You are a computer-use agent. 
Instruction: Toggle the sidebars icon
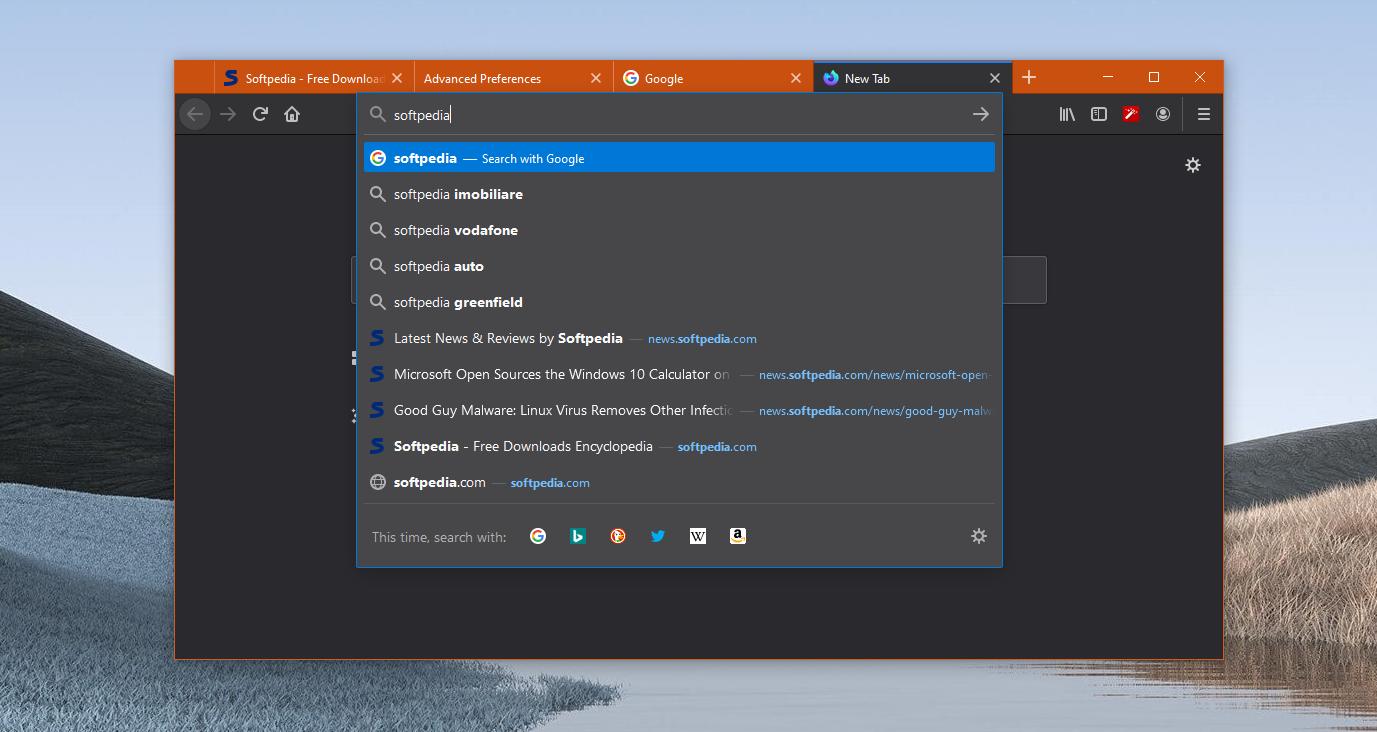(x=1099, y=114)
